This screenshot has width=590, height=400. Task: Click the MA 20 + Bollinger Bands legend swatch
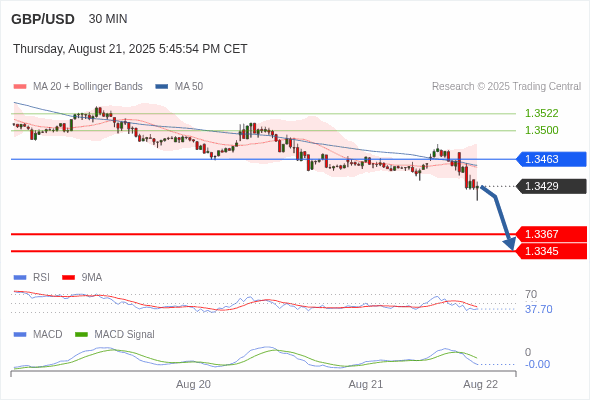pyautogui.click(x=20, y=87)
